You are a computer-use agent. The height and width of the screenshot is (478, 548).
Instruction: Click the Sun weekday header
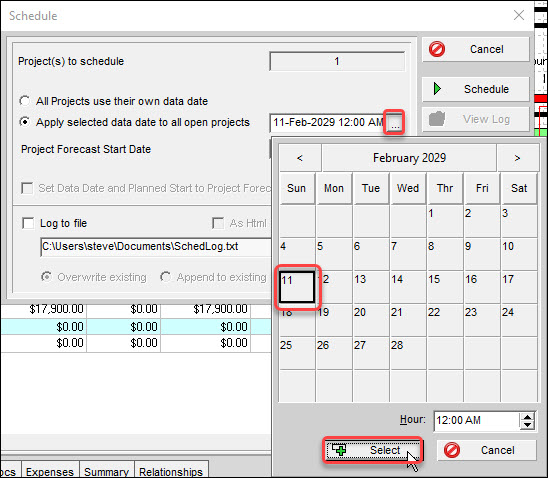(297, 188)
